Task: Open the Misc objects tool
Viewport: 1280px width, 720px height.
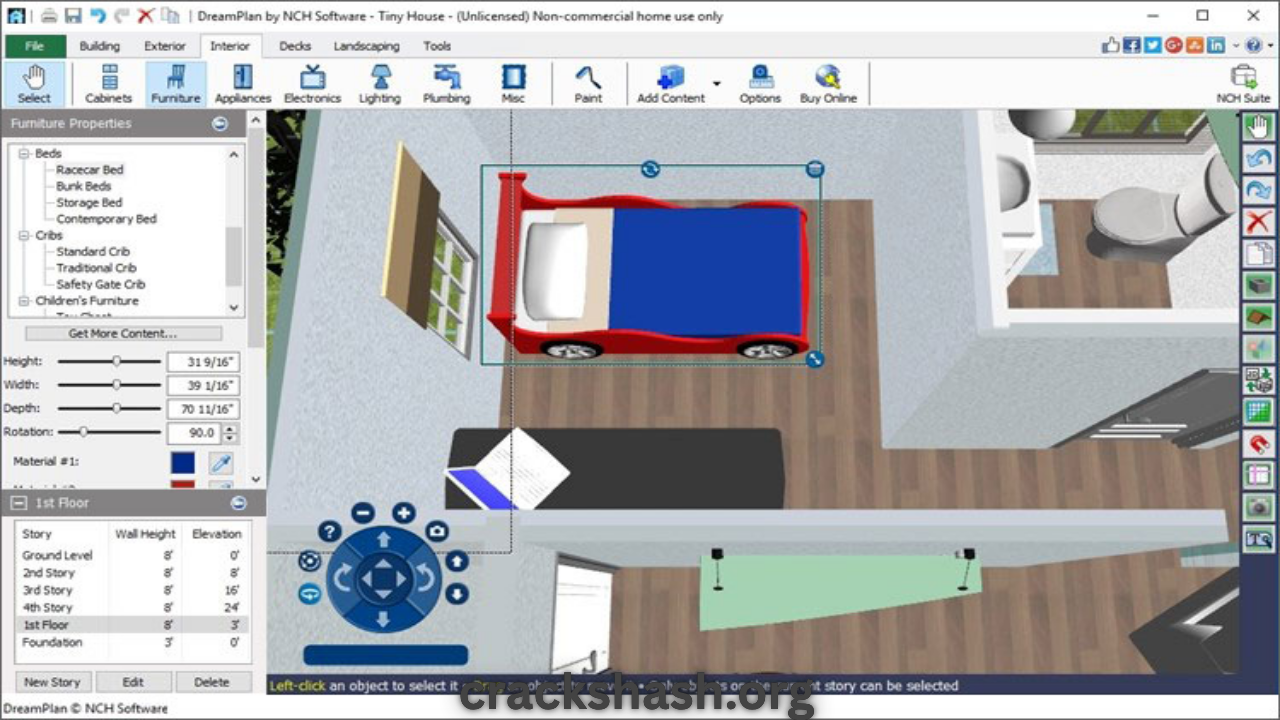Action: tap(513, 84)
